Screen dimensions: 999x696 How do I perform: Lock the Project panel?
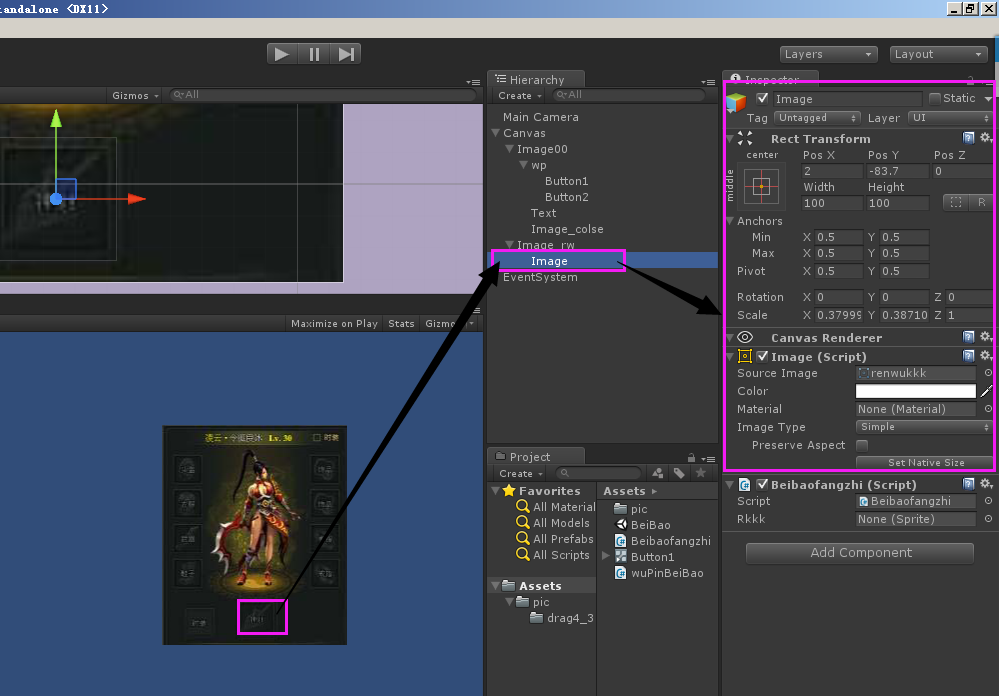(x=691, y=458)
